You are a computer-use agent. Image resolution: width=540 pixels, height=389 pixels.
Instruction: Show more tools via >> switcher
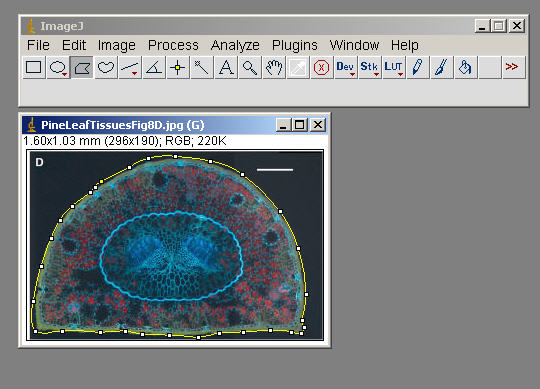pos(512,66)
